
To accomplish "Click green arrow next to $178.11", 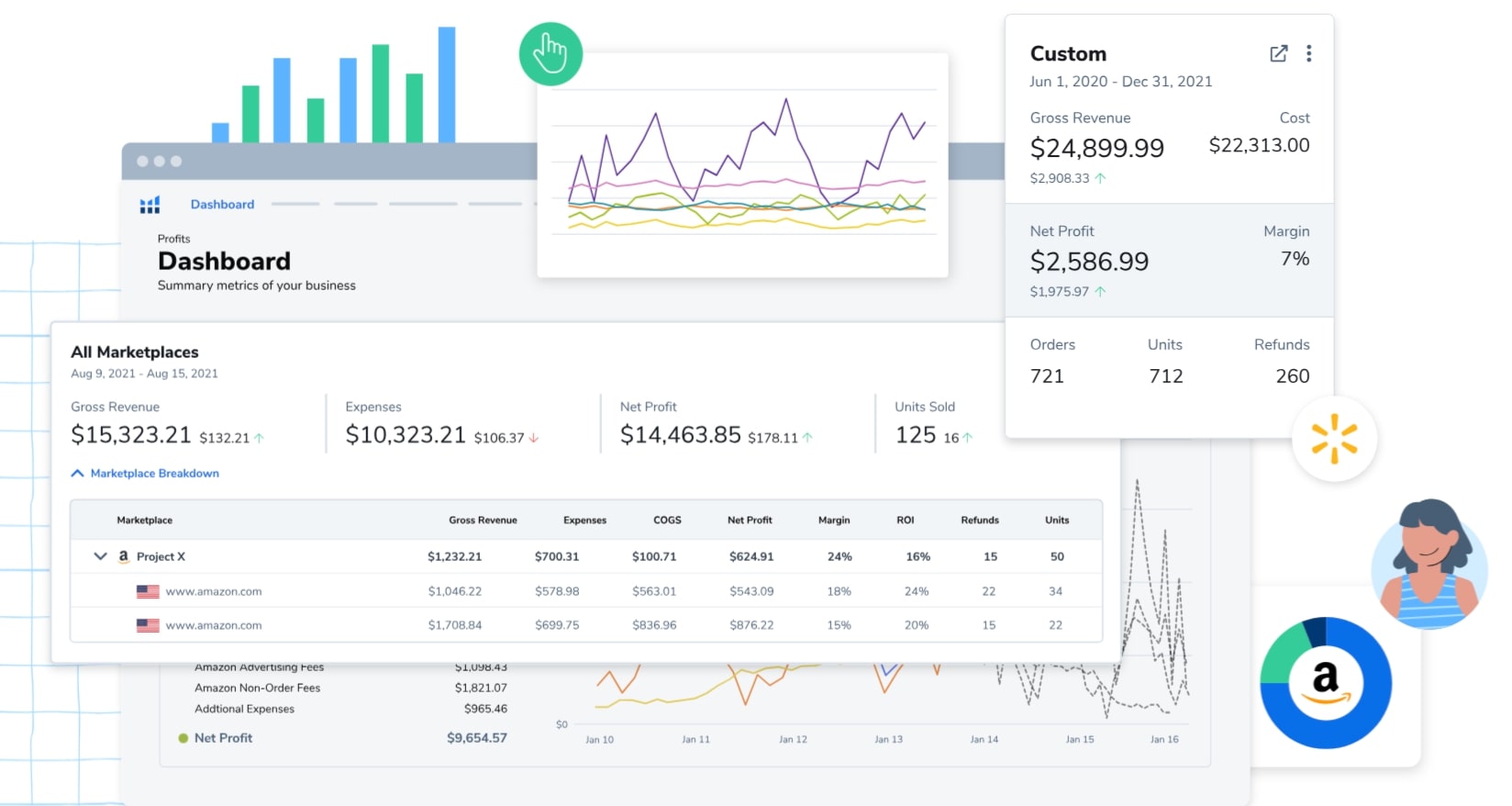I will click(x=807, y=439).
